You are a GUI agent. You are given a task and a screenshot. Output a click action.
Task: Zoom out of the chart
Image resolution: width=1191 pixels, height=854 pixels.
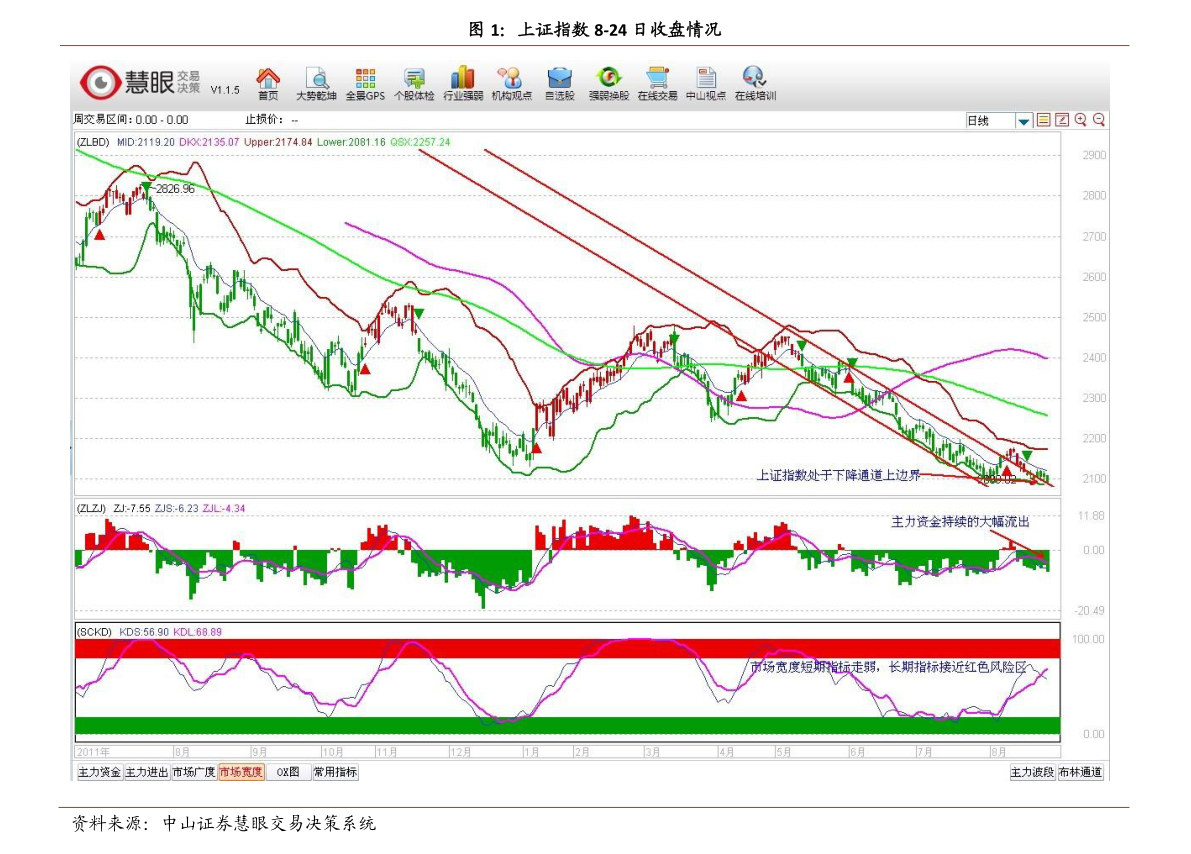pos(1098,120)
